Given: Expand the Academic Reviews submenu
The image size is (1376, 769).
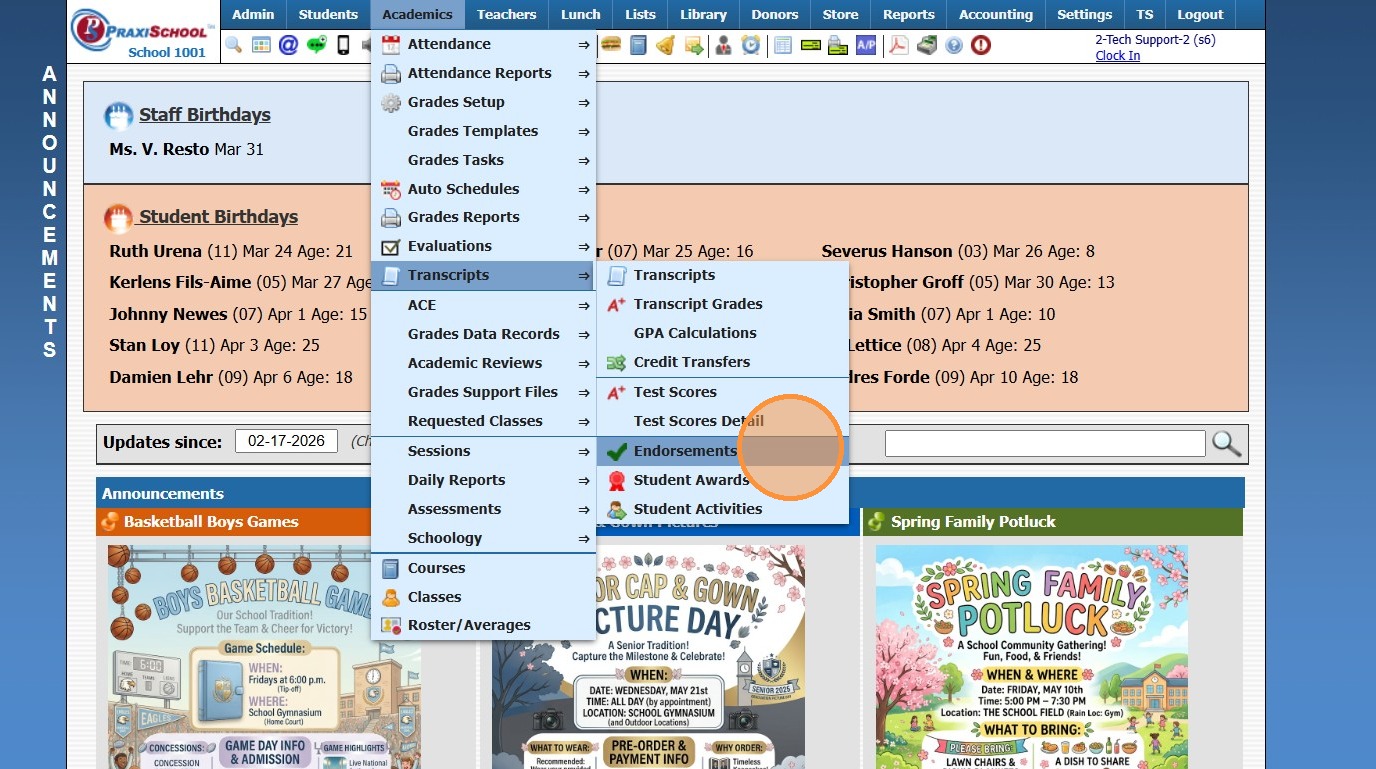Looking at the screenshot, I should pos(484,363).
